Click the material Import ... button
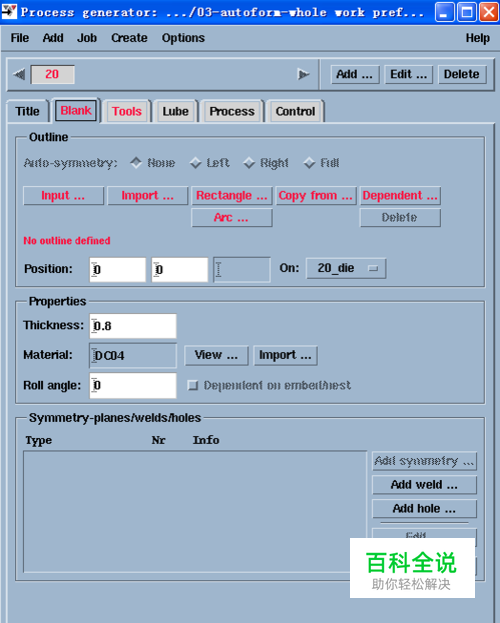 click(x=285, y=355)
